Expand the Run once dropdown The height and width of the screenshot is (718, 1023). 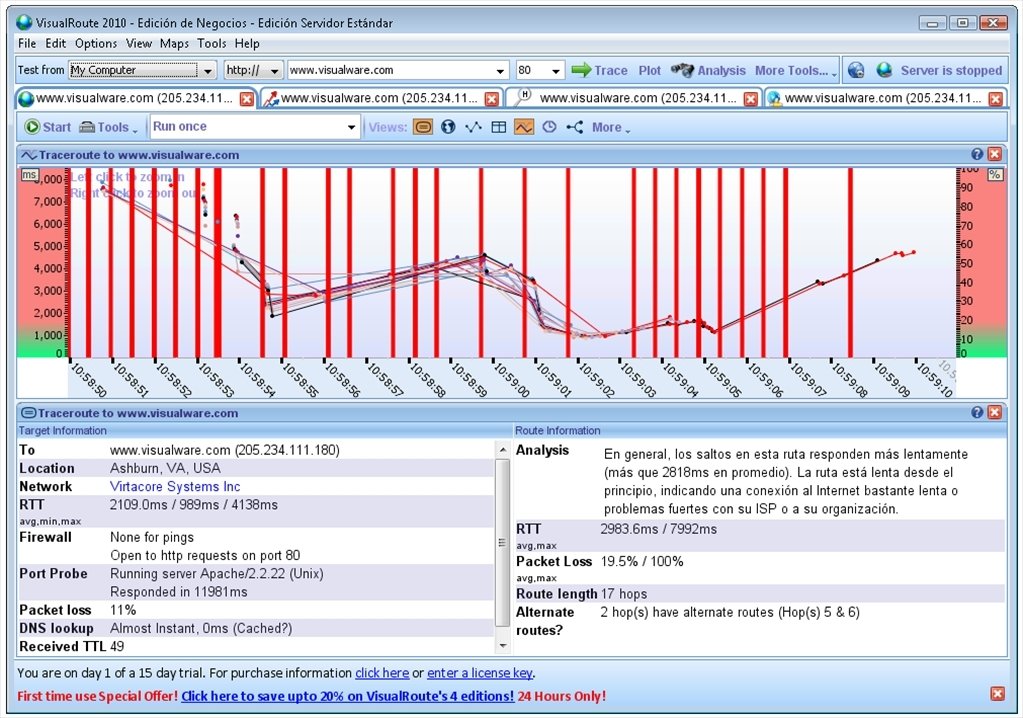(x=352, y=127)
